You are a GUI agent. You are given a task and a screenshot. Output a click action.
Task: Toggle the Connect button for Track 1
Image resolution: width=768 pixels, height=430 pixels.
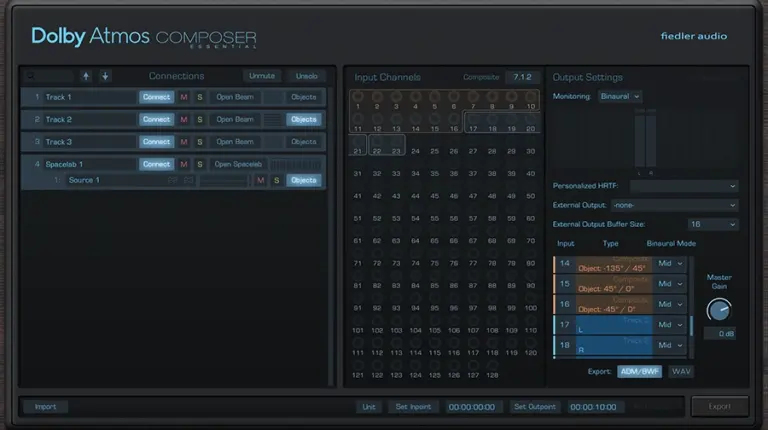coord(156,97)
